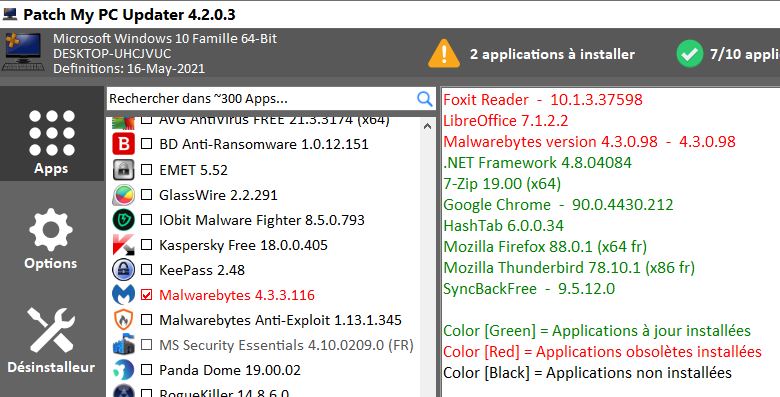The height and width of the screenshot is (397, 780).
Task: Click the Color [Green] legend line
Action: 597,331
